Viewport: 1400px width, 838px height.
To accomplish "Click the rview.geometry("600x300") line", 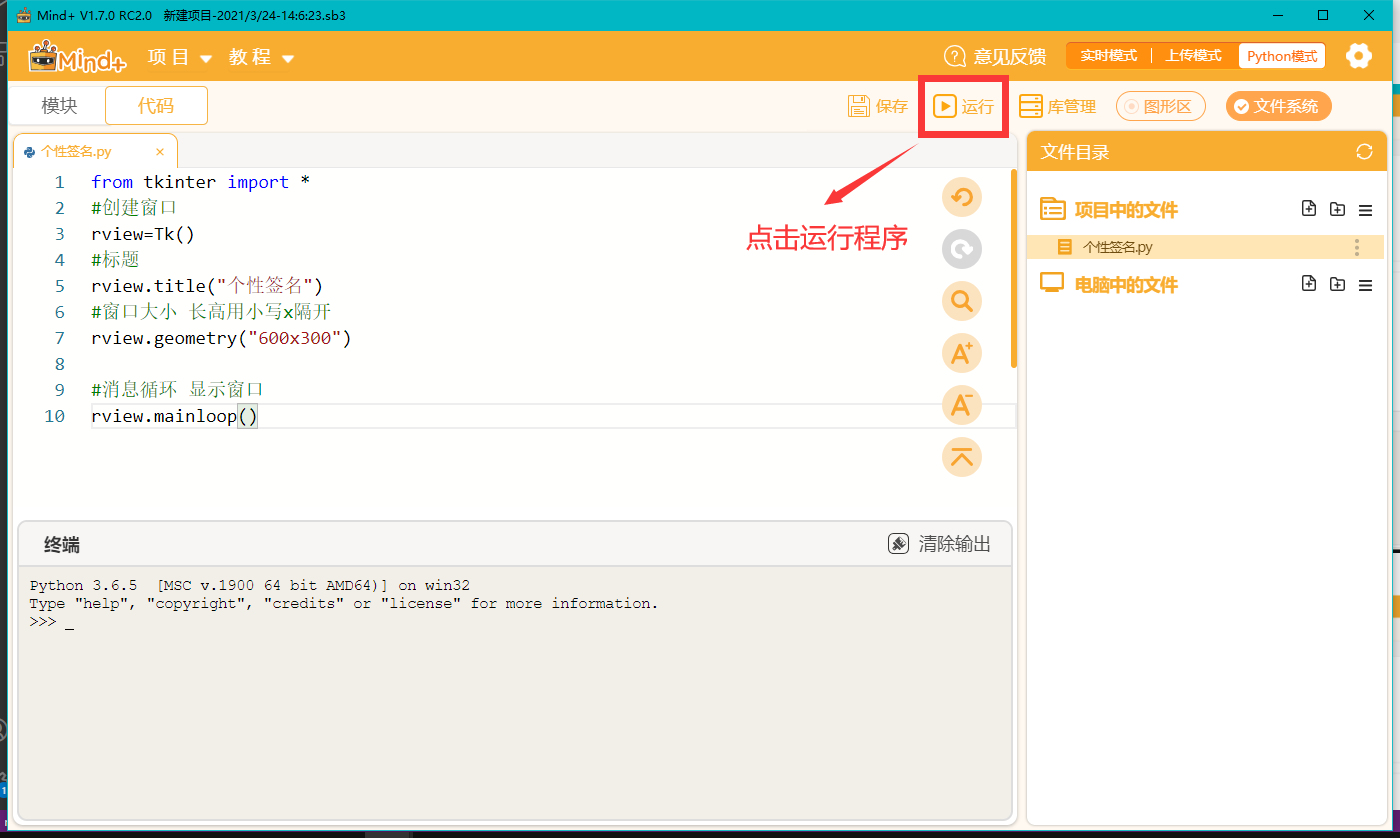I will point(221,338).
